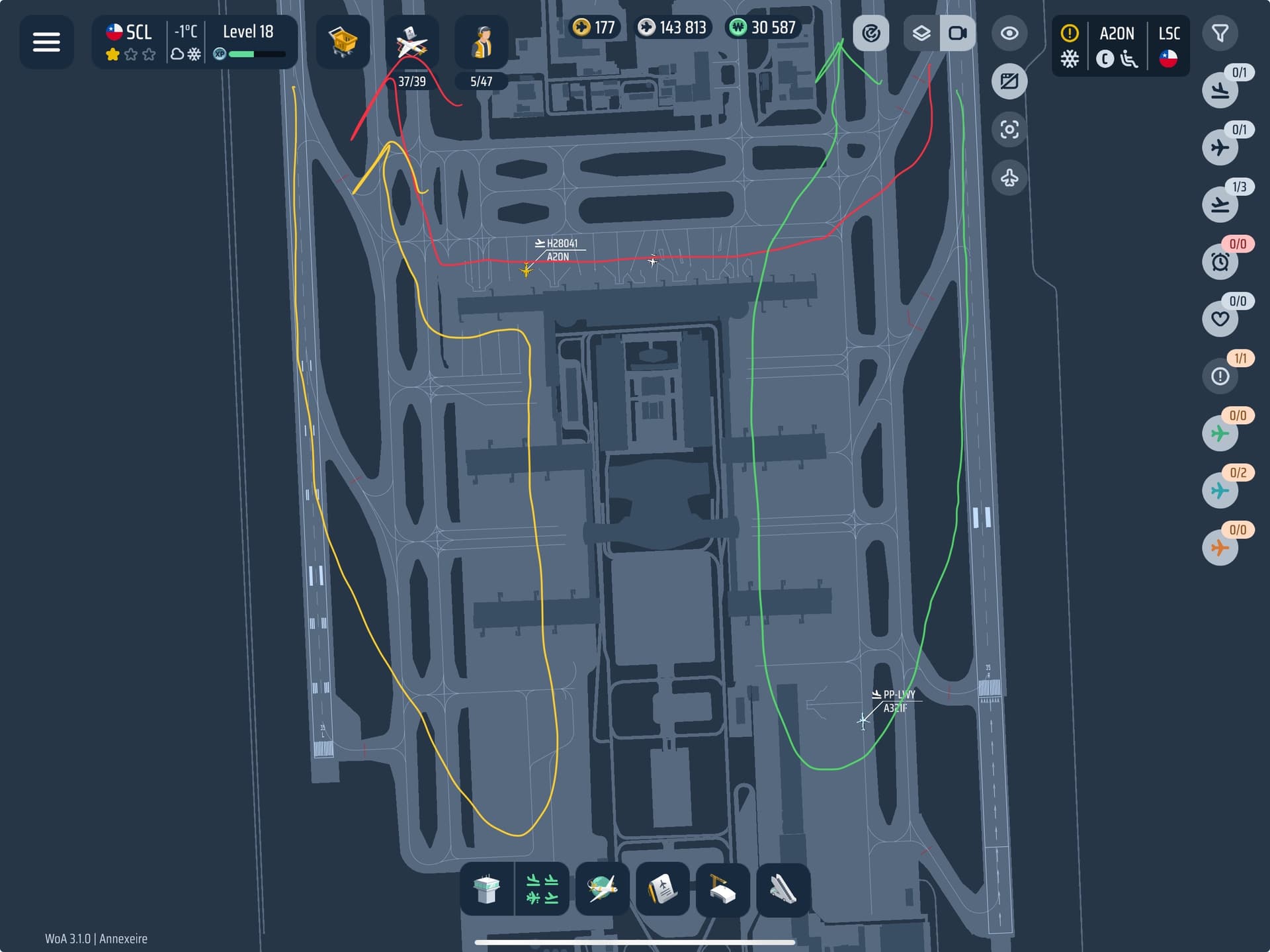Click the PP-LWY A321F aircraft label
This screenshot has width=1270, height=952.
tap(898, 701)
